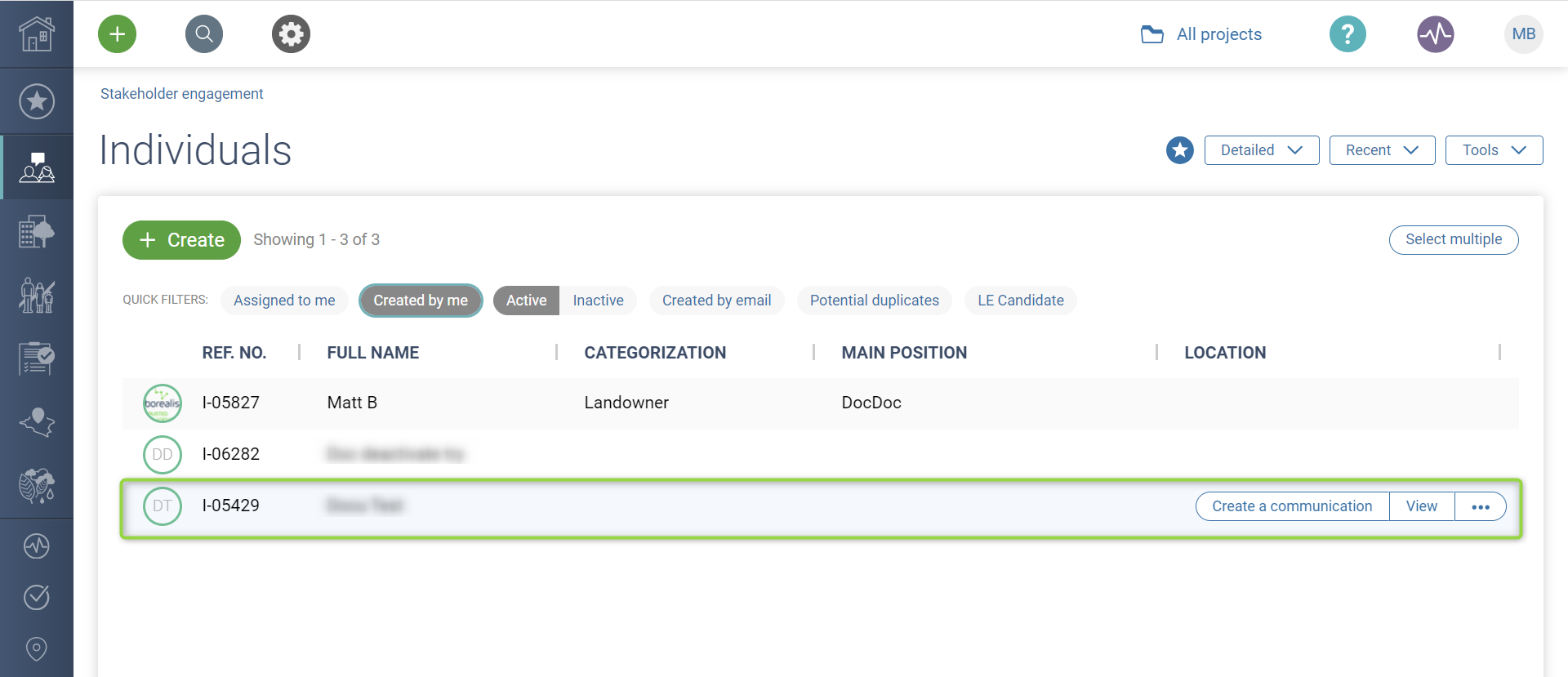Open the All projects selector
Image resolution: width=1568 pixels, height=677 pixels.
pyautogui.click(x=1201, y=34)
